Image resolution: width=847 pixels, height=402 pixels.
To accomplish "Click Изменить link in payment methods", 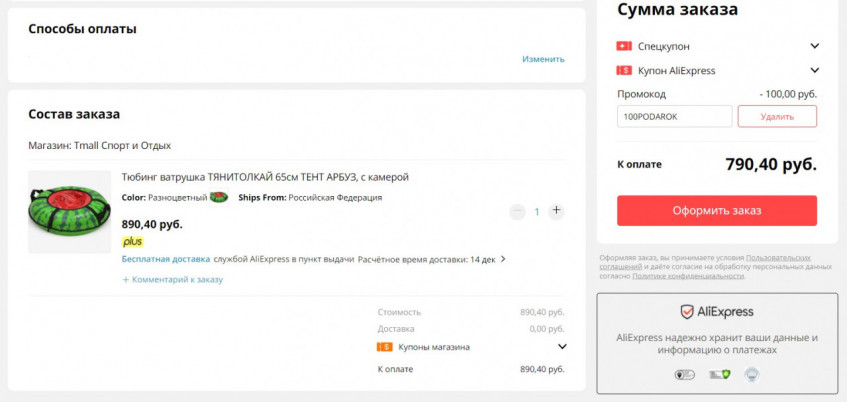I will 543,59.
